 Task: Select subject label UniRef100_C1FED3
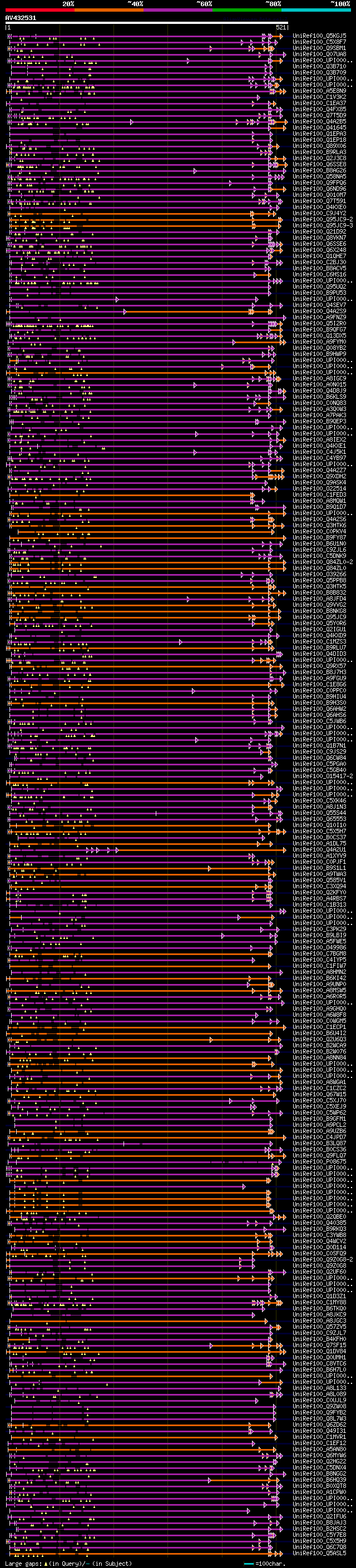pos(319,495)
